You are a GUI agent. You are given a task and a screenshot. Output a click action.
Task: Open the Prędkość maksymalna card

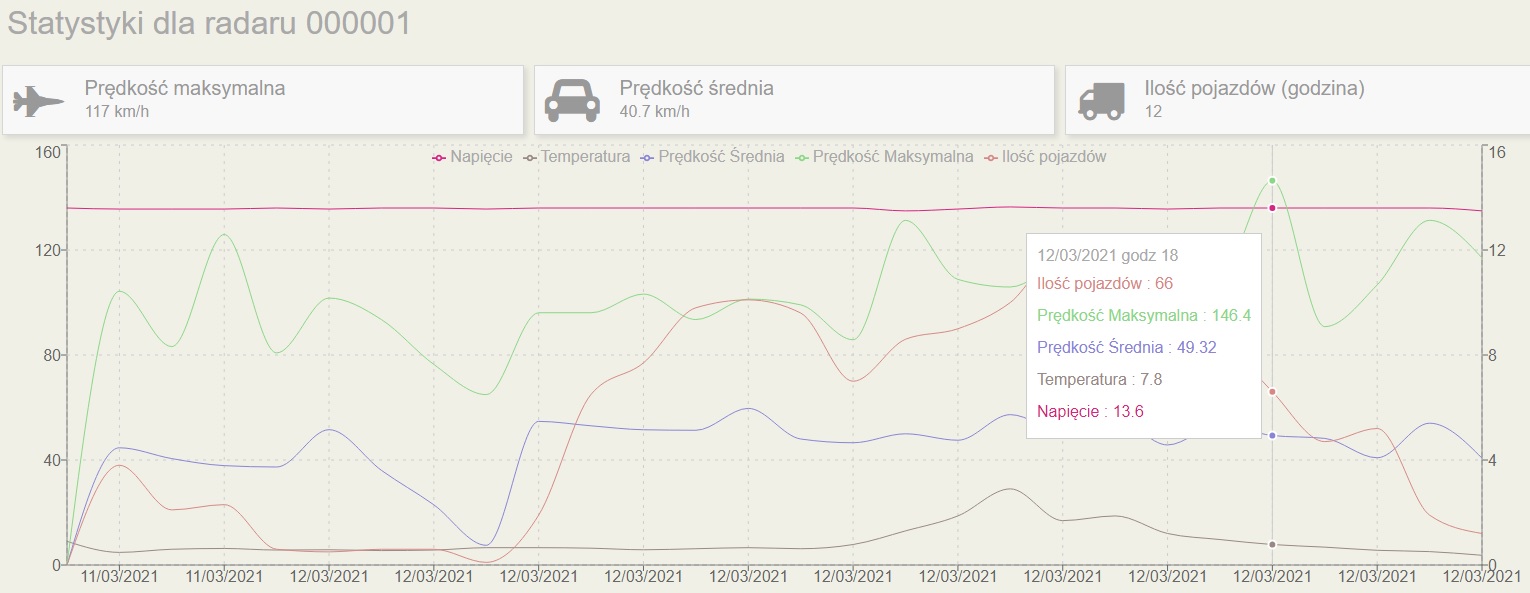click(263, 100)
